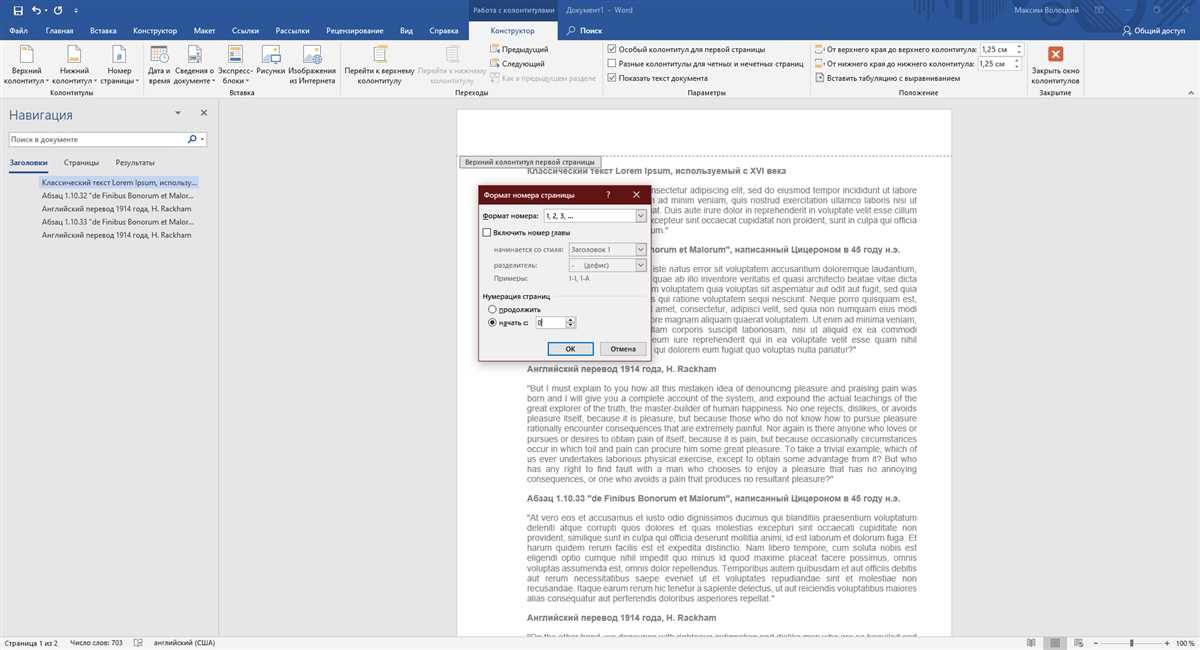
Task: Click the начать с number field
Action: pyautogui.click(x=549, y=323)
